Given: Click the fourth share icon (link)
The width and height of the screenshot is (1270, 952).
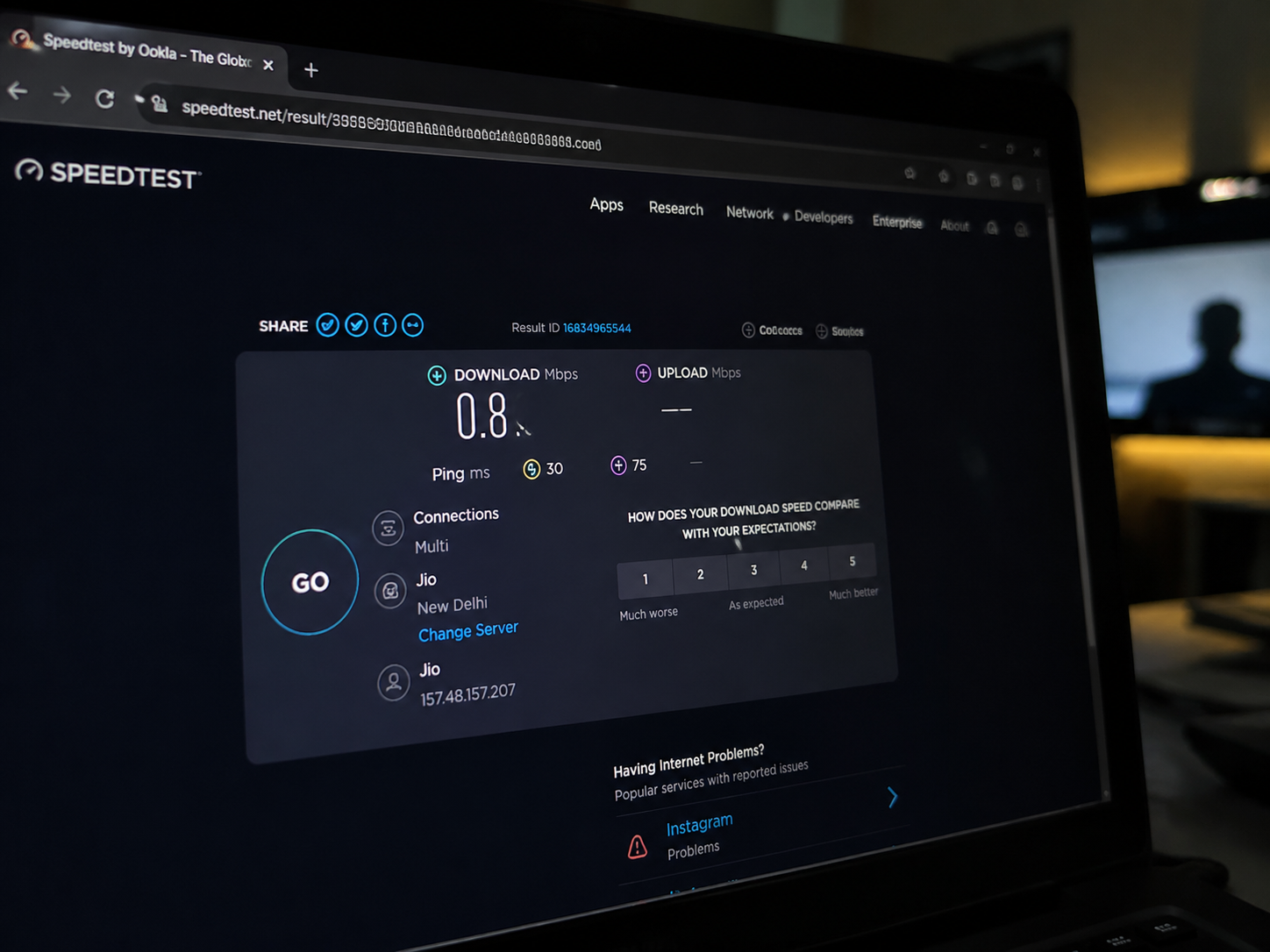Looking at the screenshot, I should [x=412, y=325].
